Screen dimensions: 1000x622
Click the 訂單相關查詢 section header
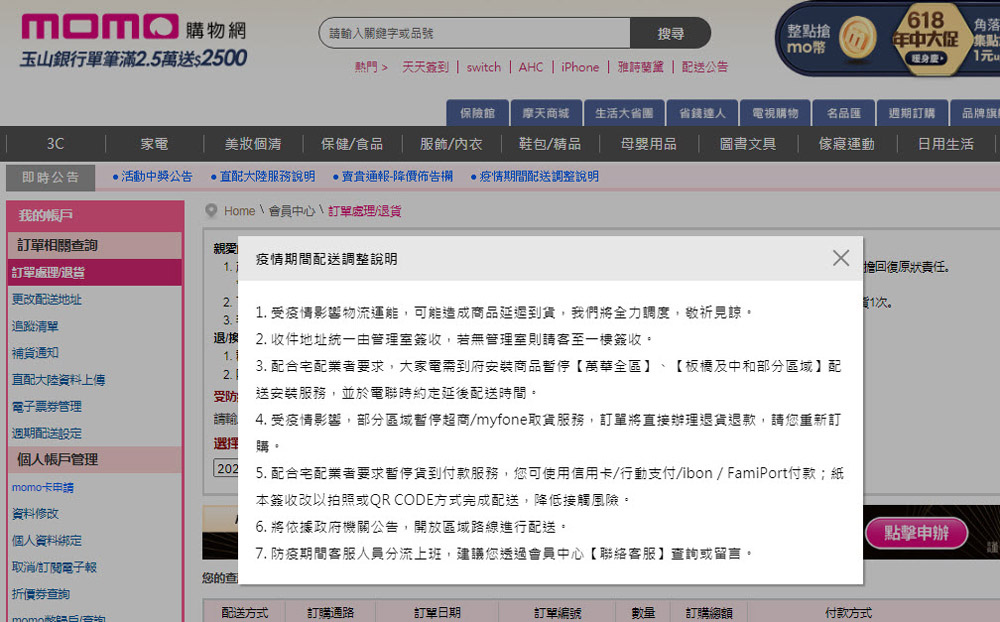pos(94,245)
